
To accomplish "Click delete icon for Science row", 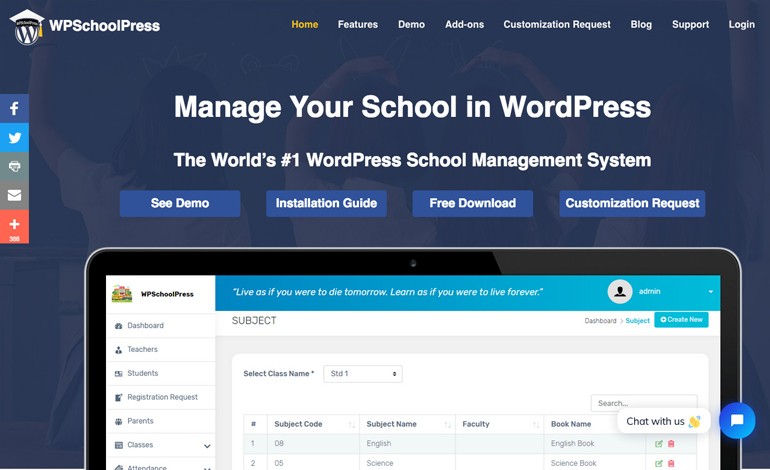I will pyautogui.click(x=671, y=463).
